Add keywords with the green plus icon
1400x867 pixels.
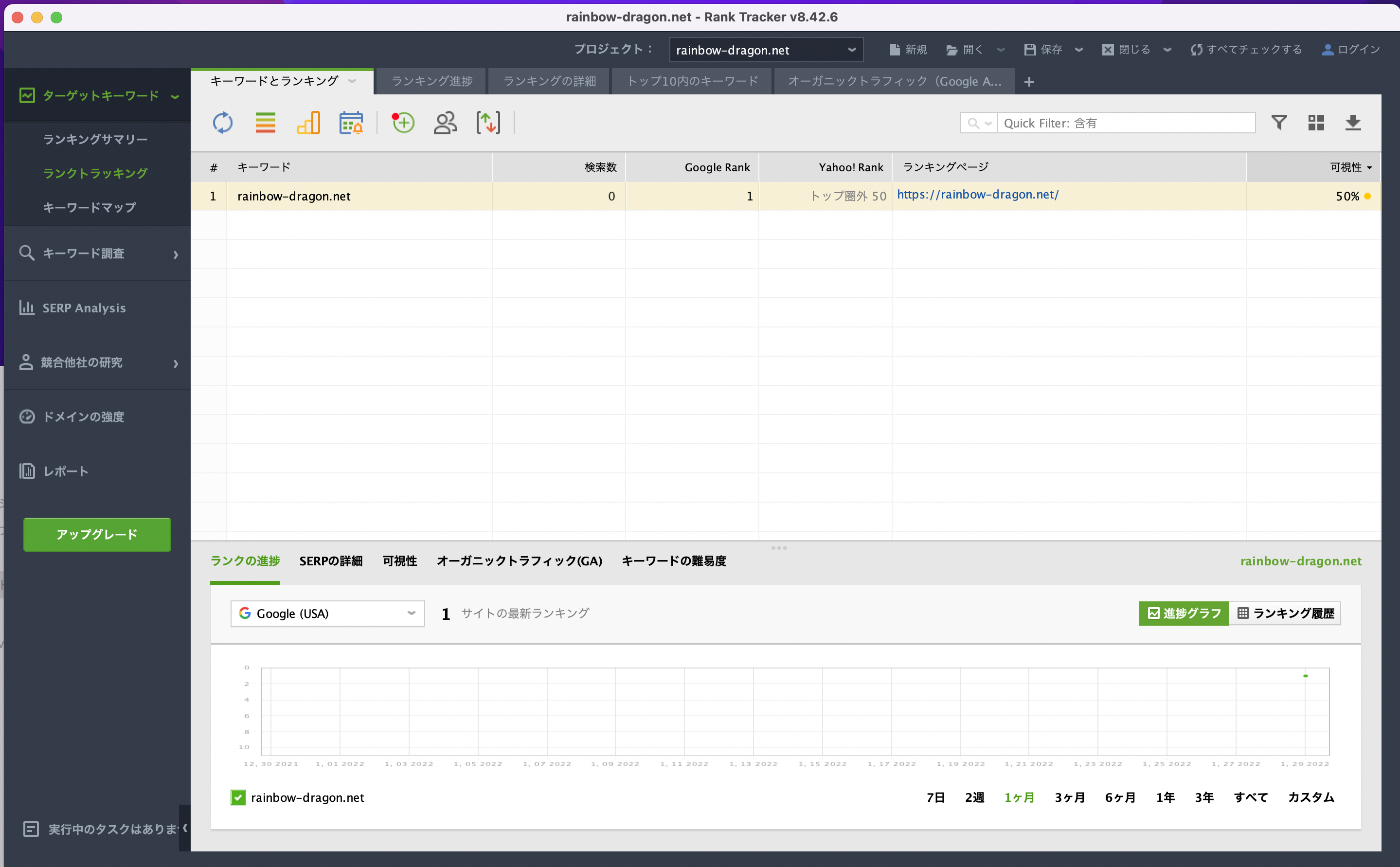403,123
